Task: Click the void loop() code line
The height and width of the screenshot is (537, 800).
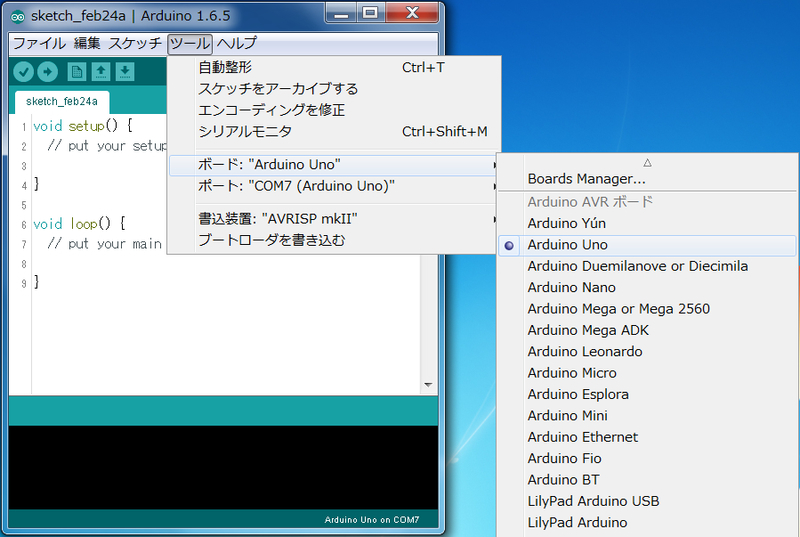Action: (x=79, y=224)
